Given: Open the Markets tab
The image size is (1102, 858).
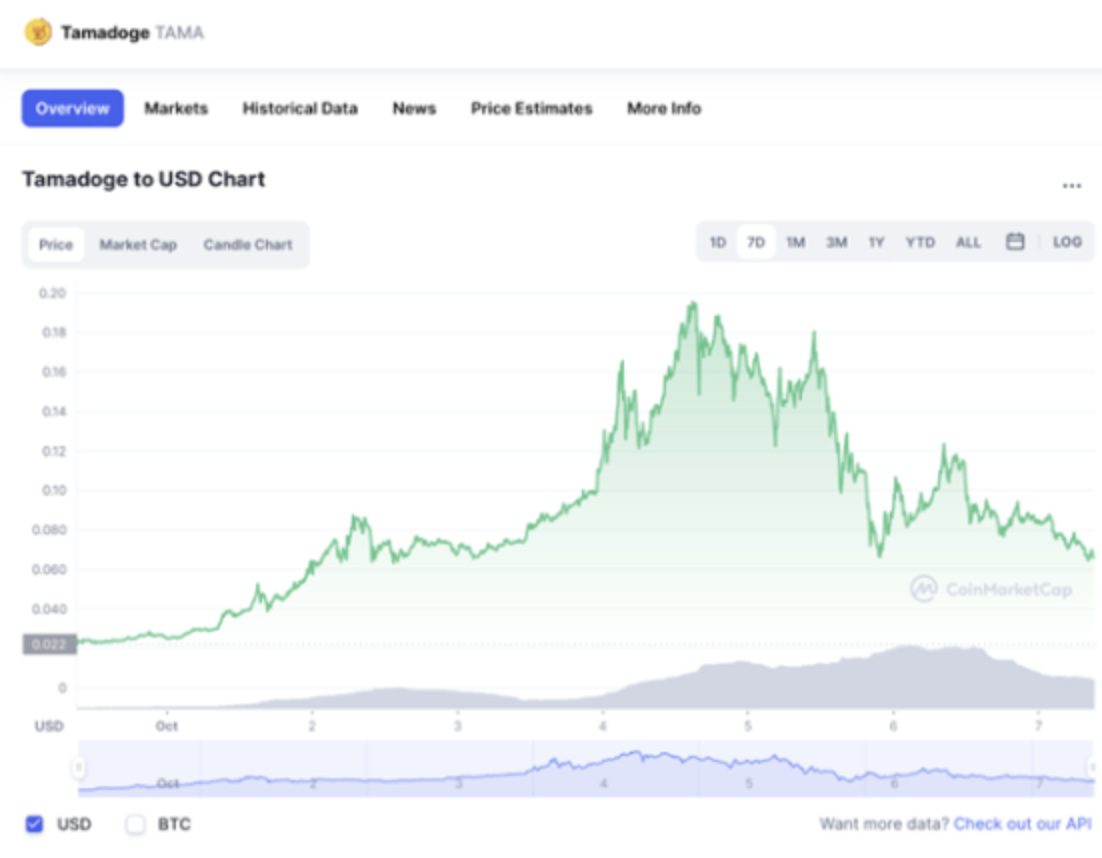Looking at the screenshot, I should 176,108.
